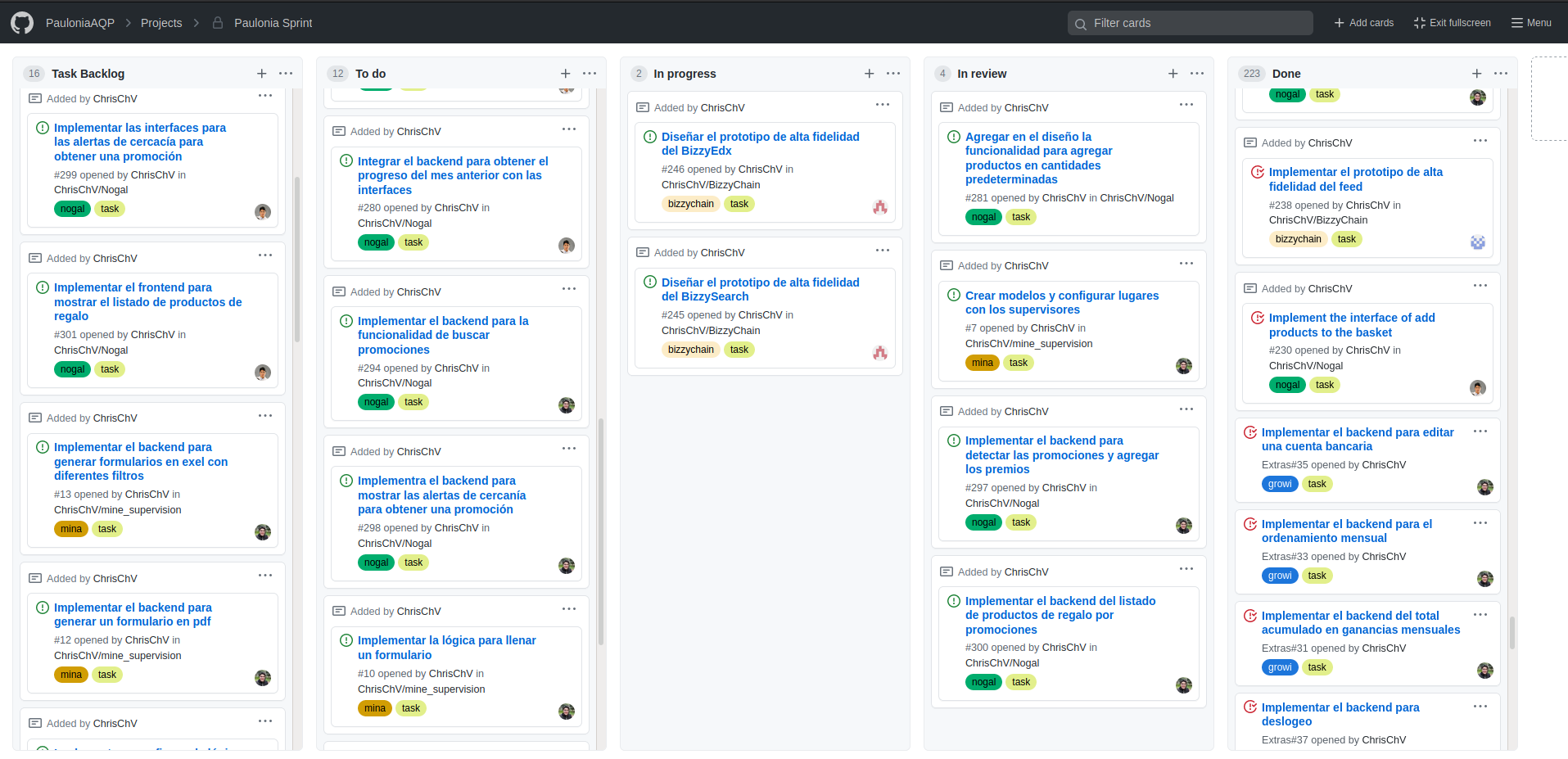Click the Task Backlog count badge 16
The height and width of the screenshot is (759, 1568).
pyautogui.click(x=34, y=74)
